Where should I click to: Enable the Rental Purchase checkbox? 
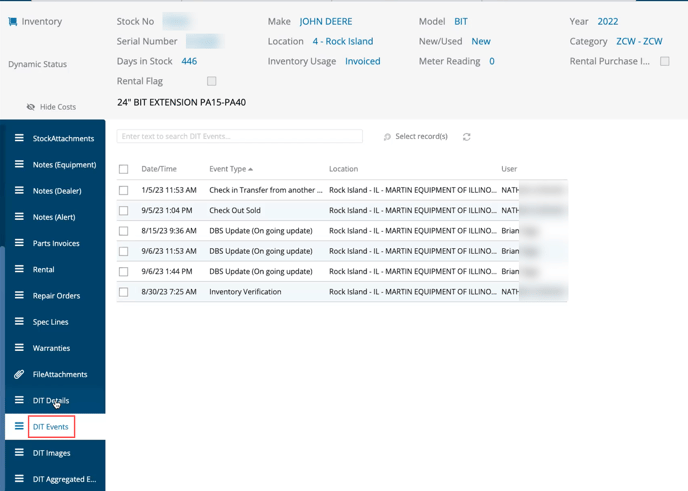[x=664, y=61]
